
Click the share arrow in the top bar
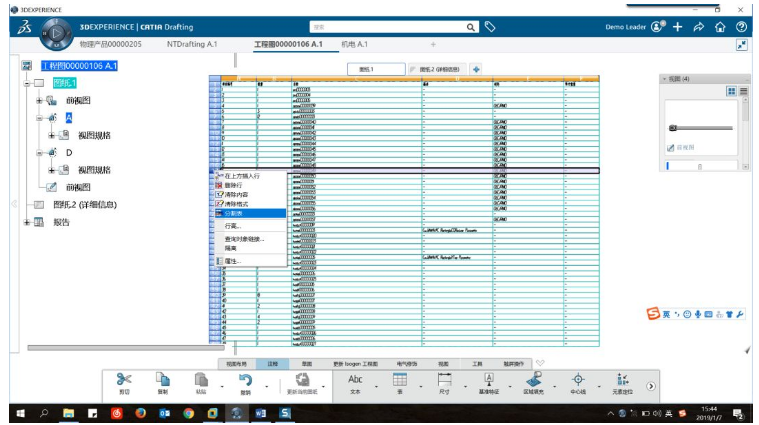(x=698, y=27)
